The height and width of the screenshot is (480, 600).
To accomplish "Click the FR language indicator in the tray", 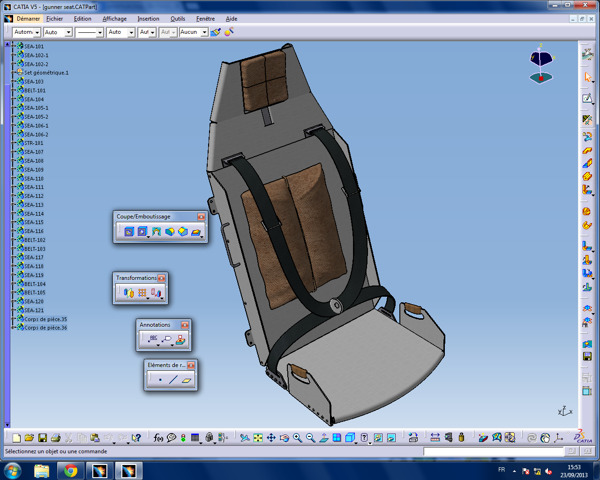I will point(501,470).
